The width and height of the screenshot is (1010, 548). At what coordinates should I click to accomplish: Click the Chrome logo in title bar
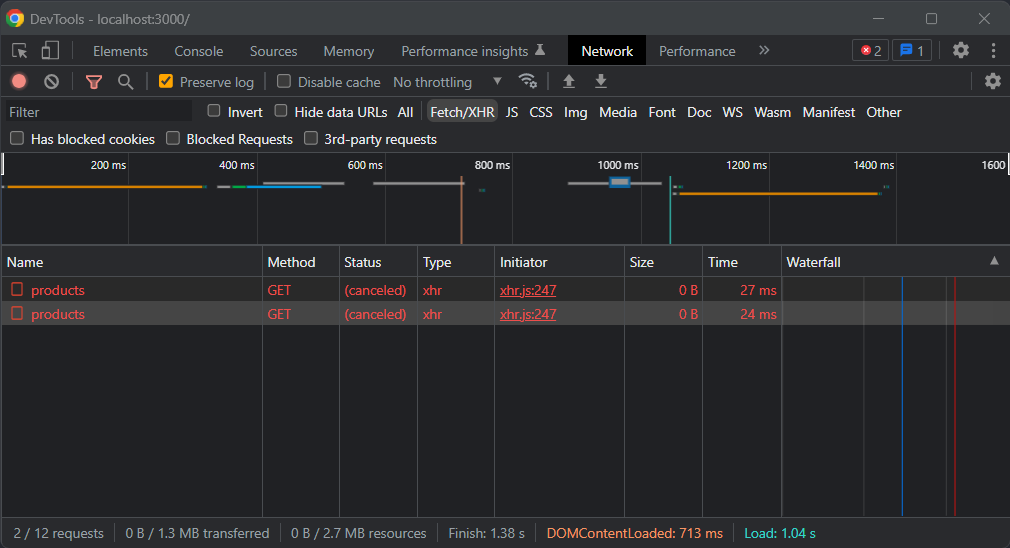15,19
